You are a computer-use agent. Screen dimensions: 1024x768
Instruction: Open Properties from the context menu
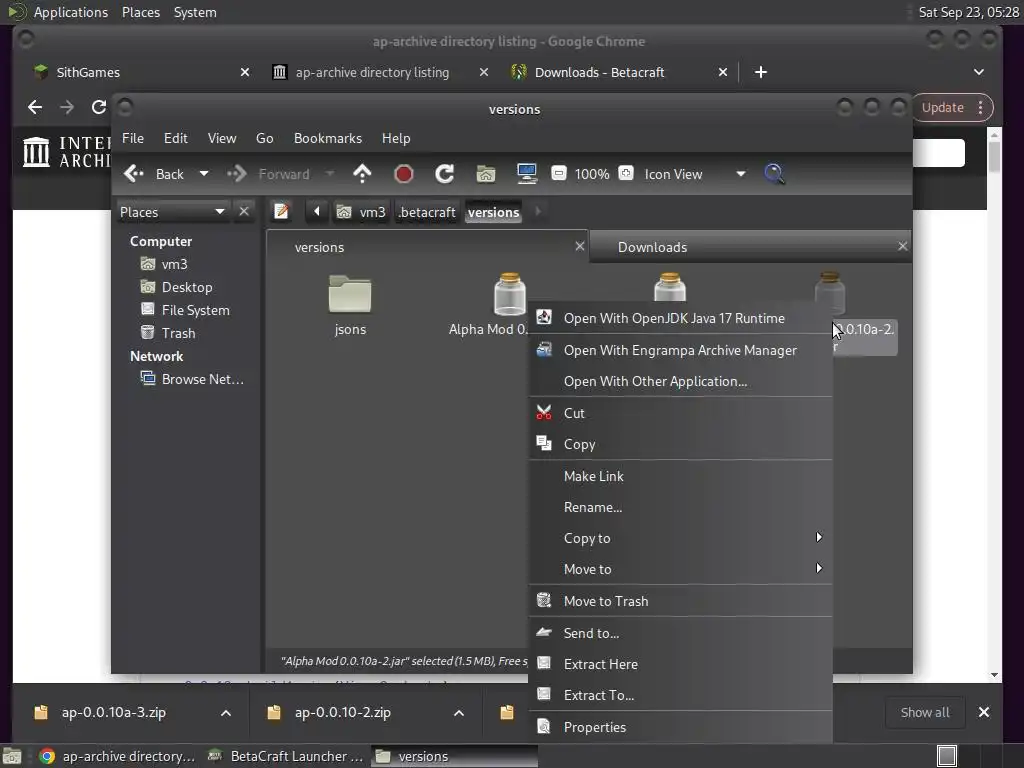click(680, 727)
